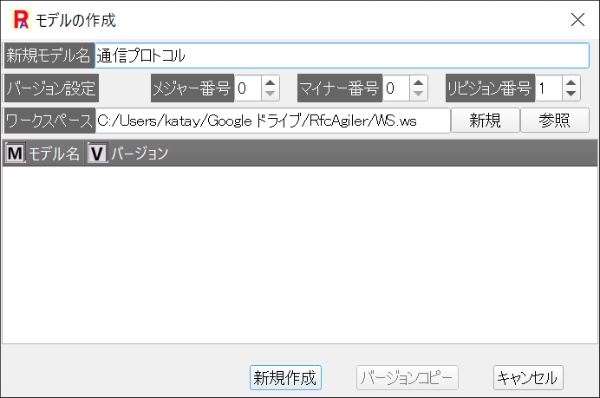Click the バージョンコピー button

[x=407, y=378]
